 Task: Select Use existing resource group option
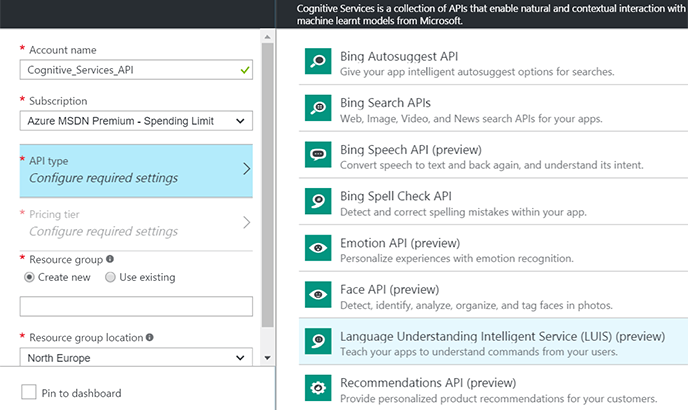(x=110, y=277)
